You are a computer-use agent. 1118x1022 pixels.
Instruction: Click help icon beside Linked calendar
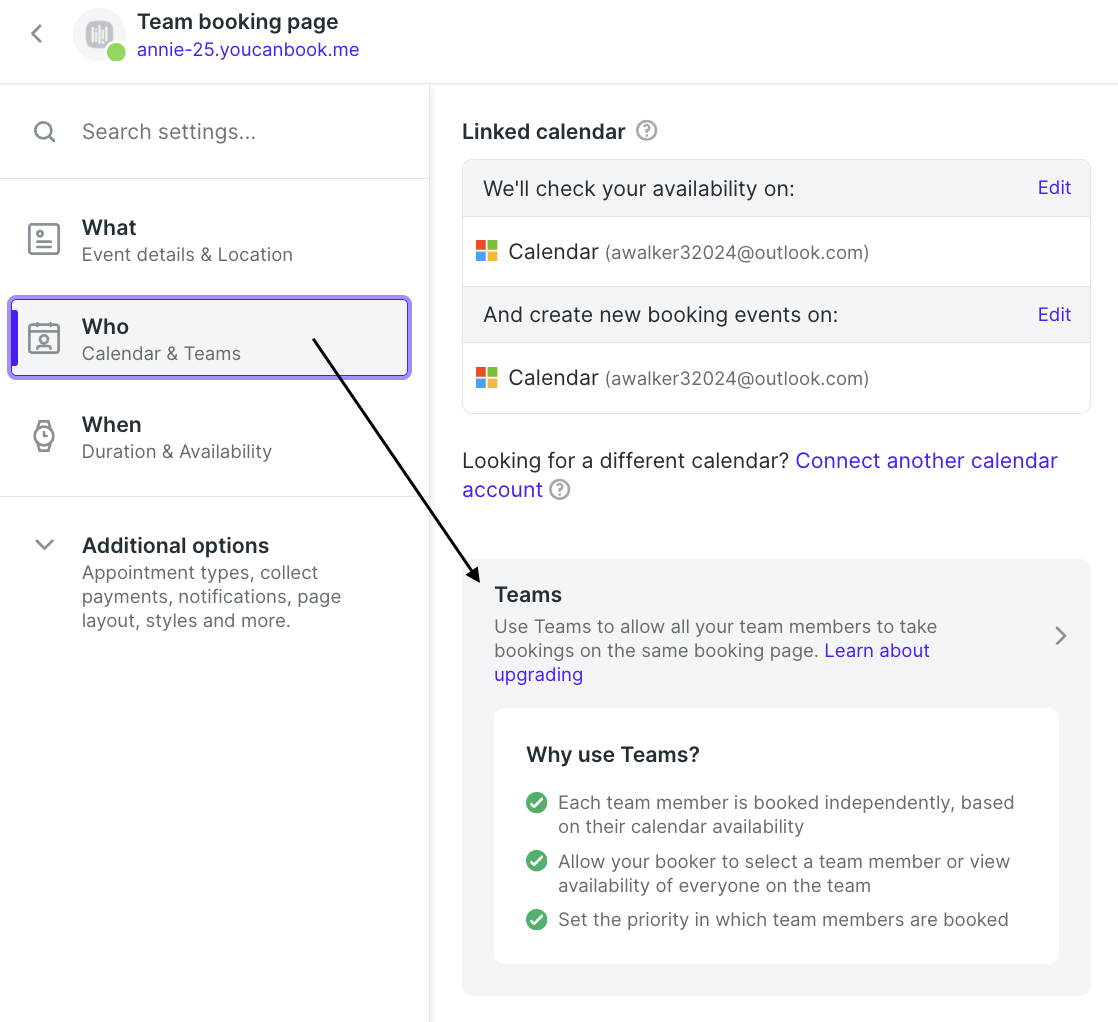click(x=646, y=131)
